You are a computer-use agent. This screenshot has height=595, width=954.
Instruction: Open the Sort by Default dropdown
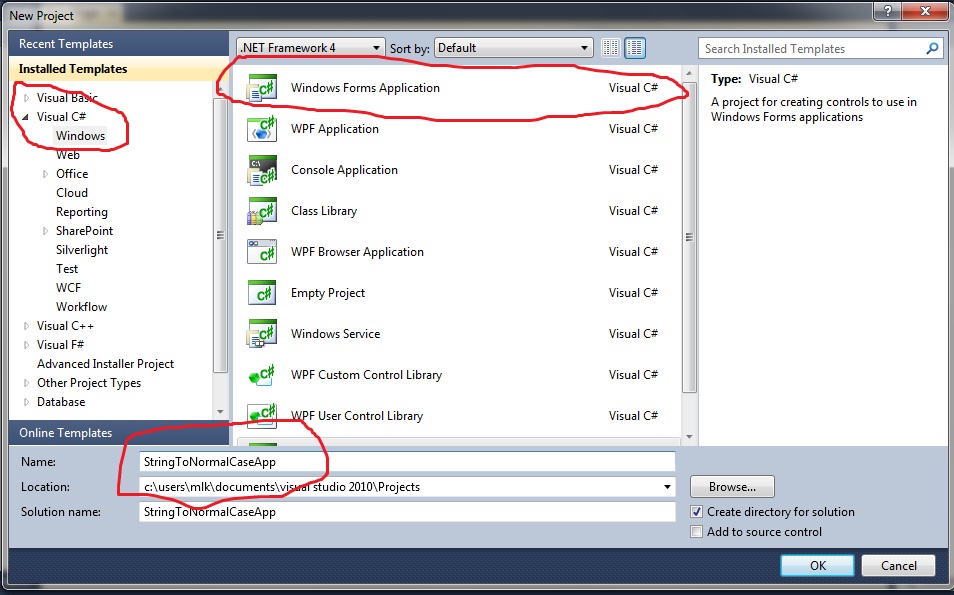513,47
